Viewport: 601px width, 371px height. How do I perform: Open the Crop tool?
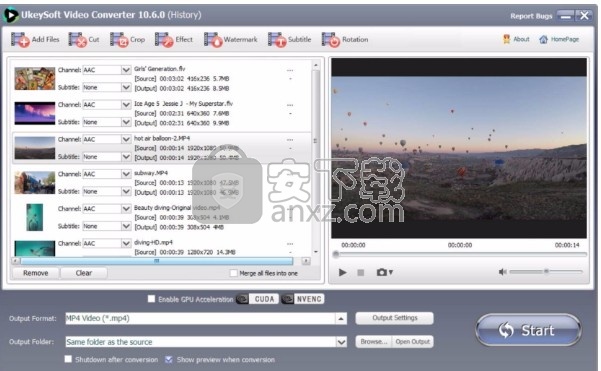127,39
